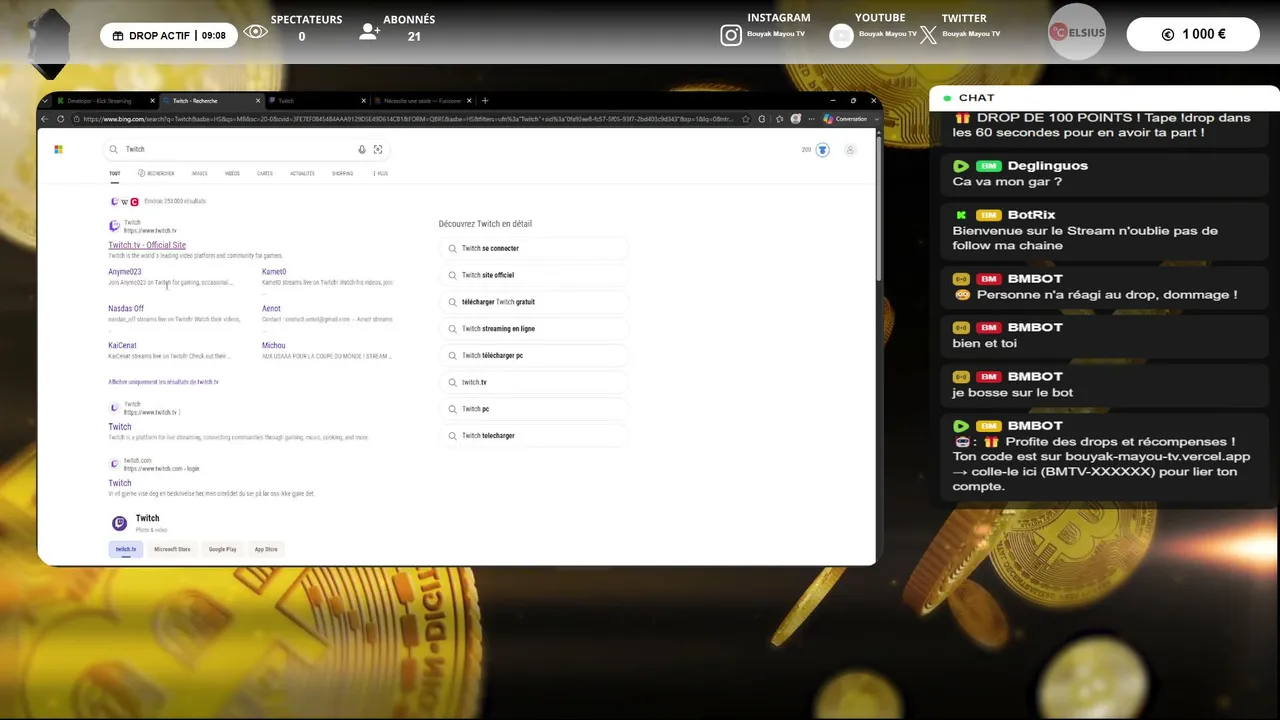Viewport: 1280px width, 720px height.
Task: Reload the Bing page
Action: pyautogui.click(x=60, y=119)
